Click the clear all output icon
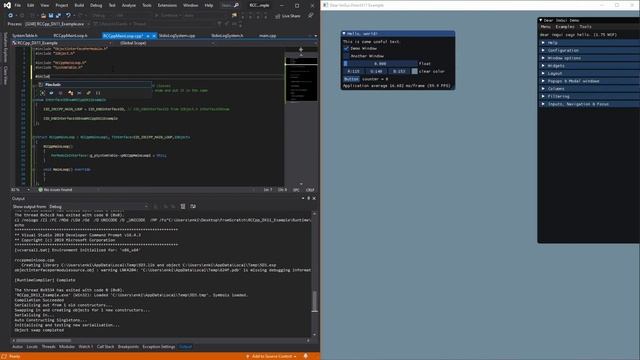This screenshot has height=360, width=640. [x=183, y=207]
